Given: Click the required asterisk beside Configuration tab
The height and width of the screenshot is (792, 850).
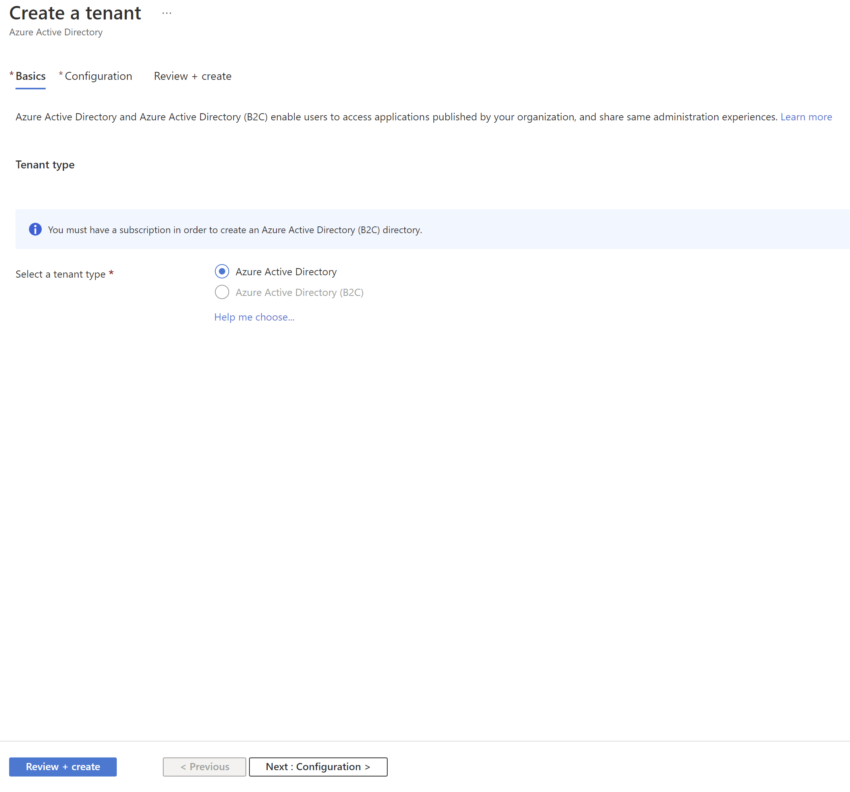Looking at the screenshot, I should coord(60,73).
